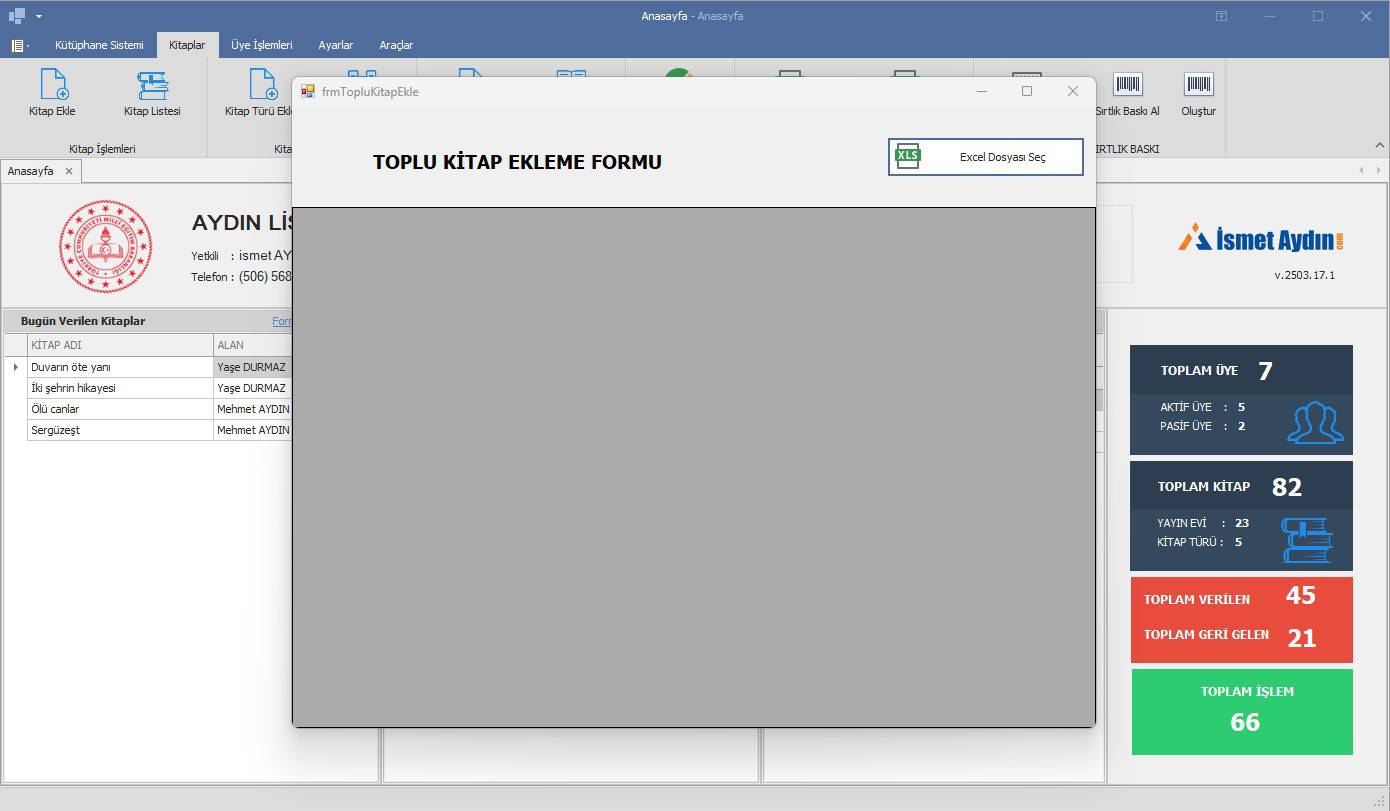This screenshot has width=1390, height=811.
Task: Click the Sırtlık Baskı Al barcode icon
Action: (1127, 85)
